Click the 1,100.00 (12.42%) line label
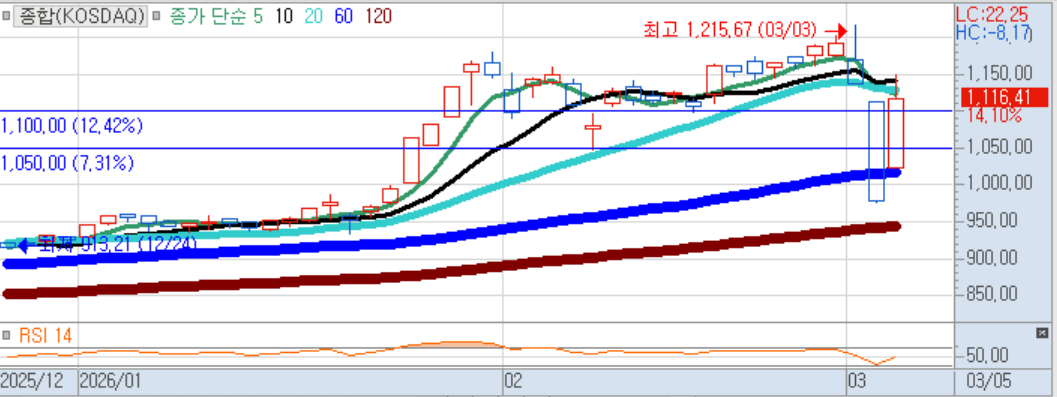The height and width of the screenshot is (397, 1057). (x=72, y=125)
